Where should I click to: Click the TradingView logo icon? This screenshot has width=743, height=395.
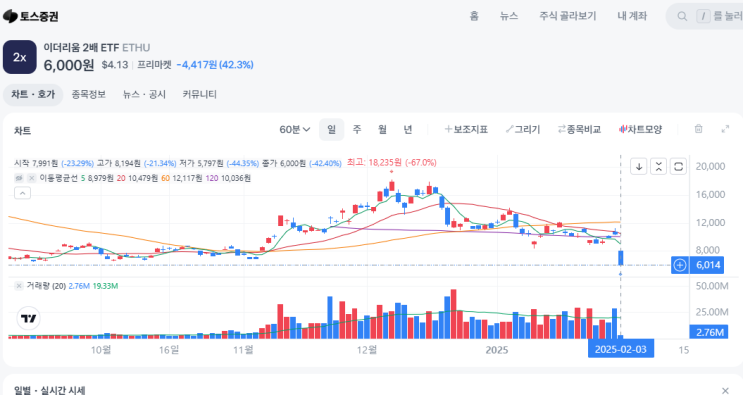[28, 318]
